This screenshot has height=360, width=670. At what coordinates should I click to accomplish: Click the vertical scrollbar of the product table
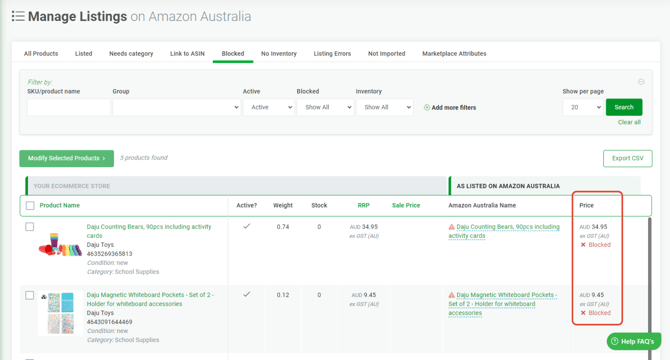point(650,286)
